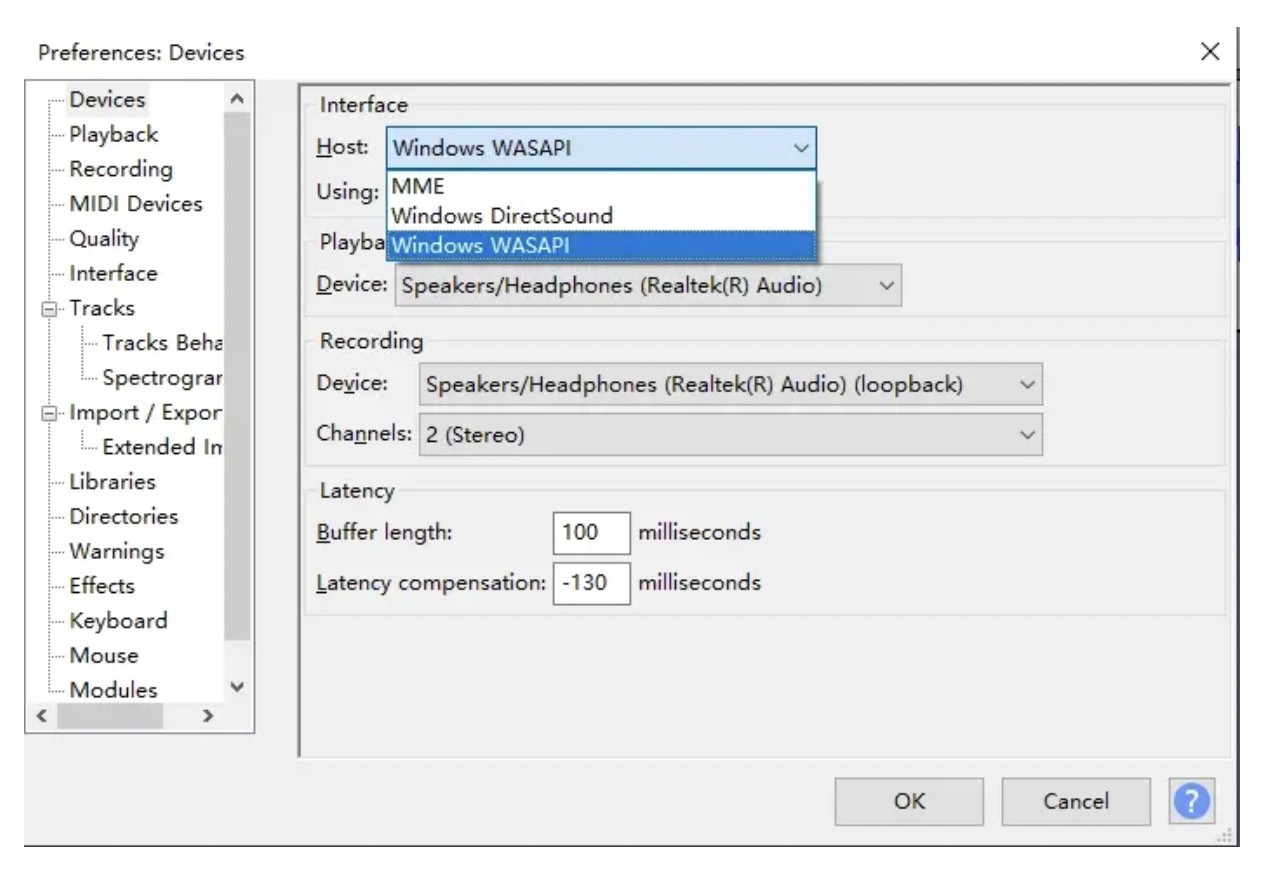
Task: Open the Directories preferences page
Action: (123, 517)
